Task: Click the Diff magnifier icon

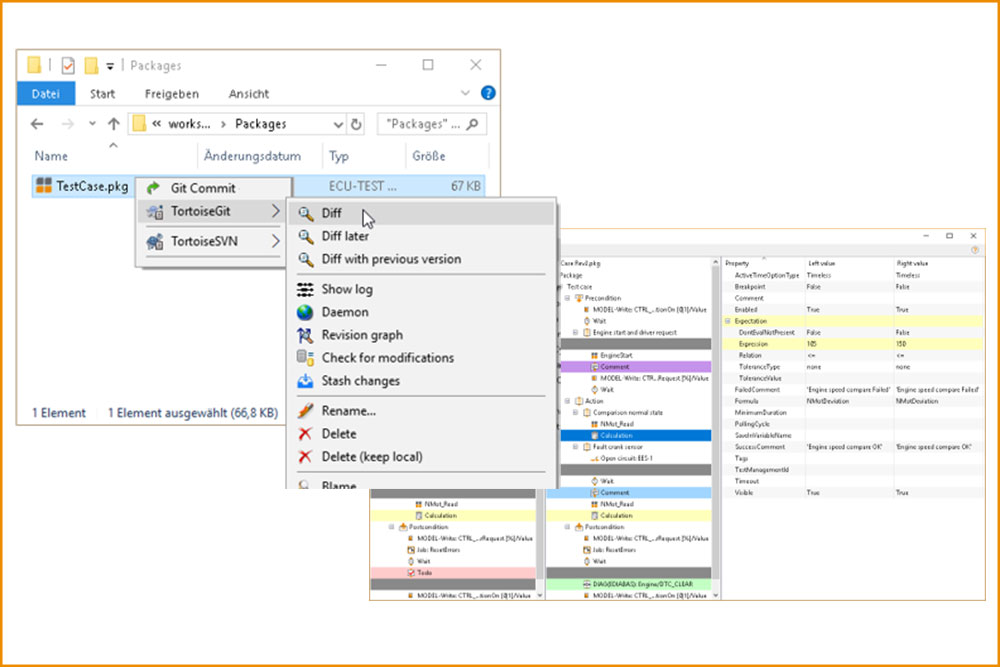Action: (306, 213)
